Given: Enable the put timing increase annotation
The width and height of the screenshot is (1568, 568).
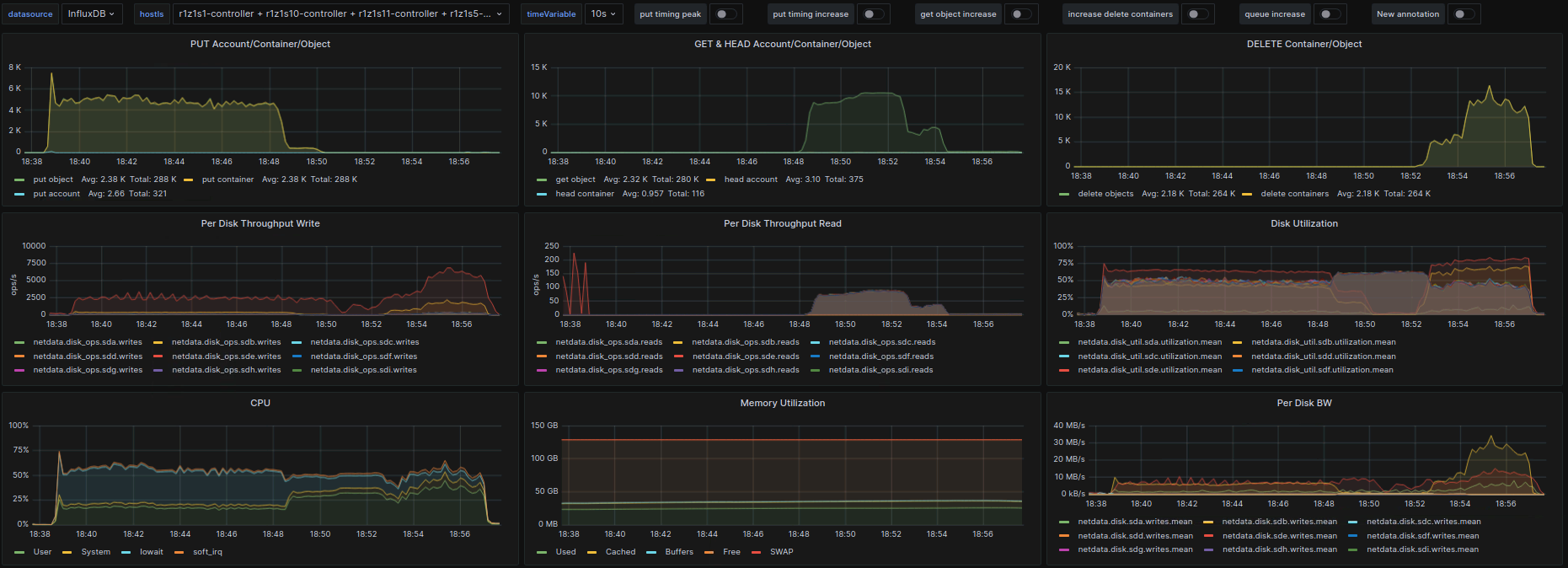Looking at the screenshot, I should pyautogui.click(x=873, y=14).
